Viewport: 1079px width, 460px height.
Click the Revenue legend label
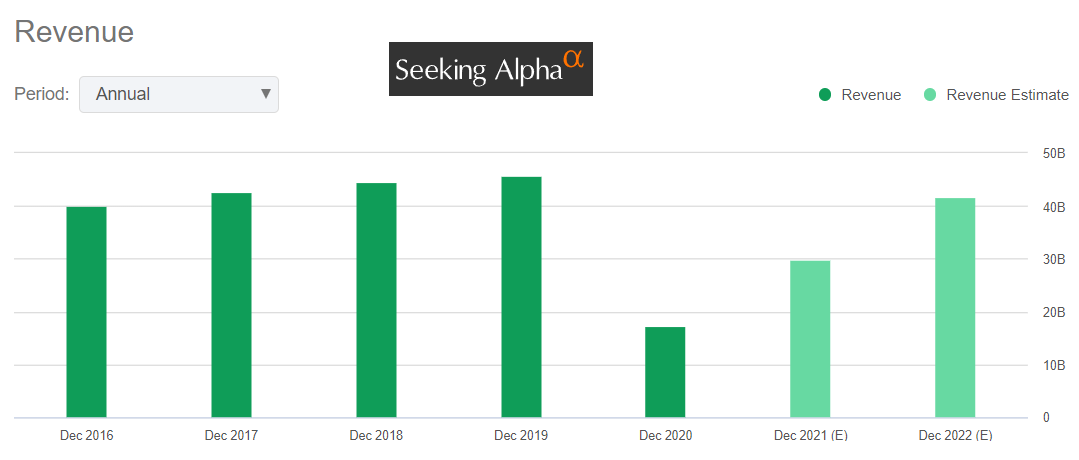tap(871, 95)
